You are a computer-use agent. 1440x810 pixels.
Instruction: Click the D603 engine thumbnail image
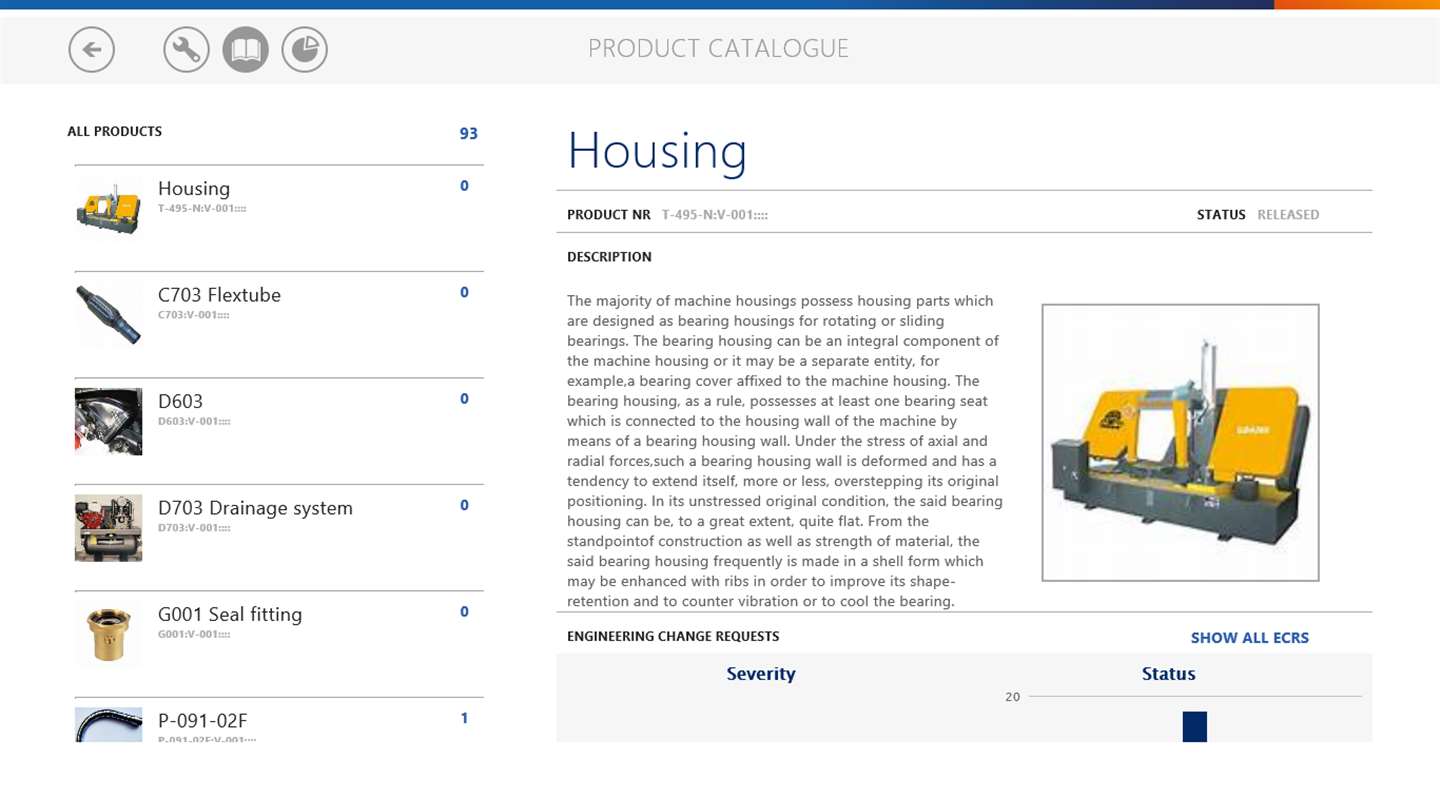(108, 421)
